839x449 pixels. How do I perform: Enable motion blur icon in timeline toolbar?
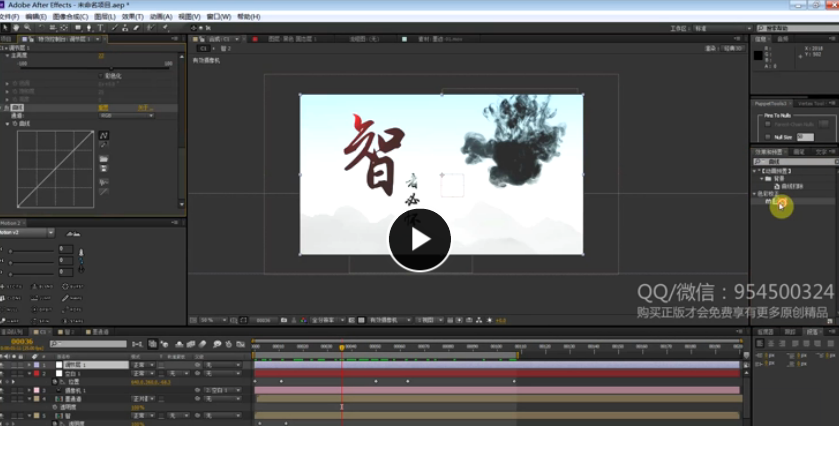coord(203,344)
